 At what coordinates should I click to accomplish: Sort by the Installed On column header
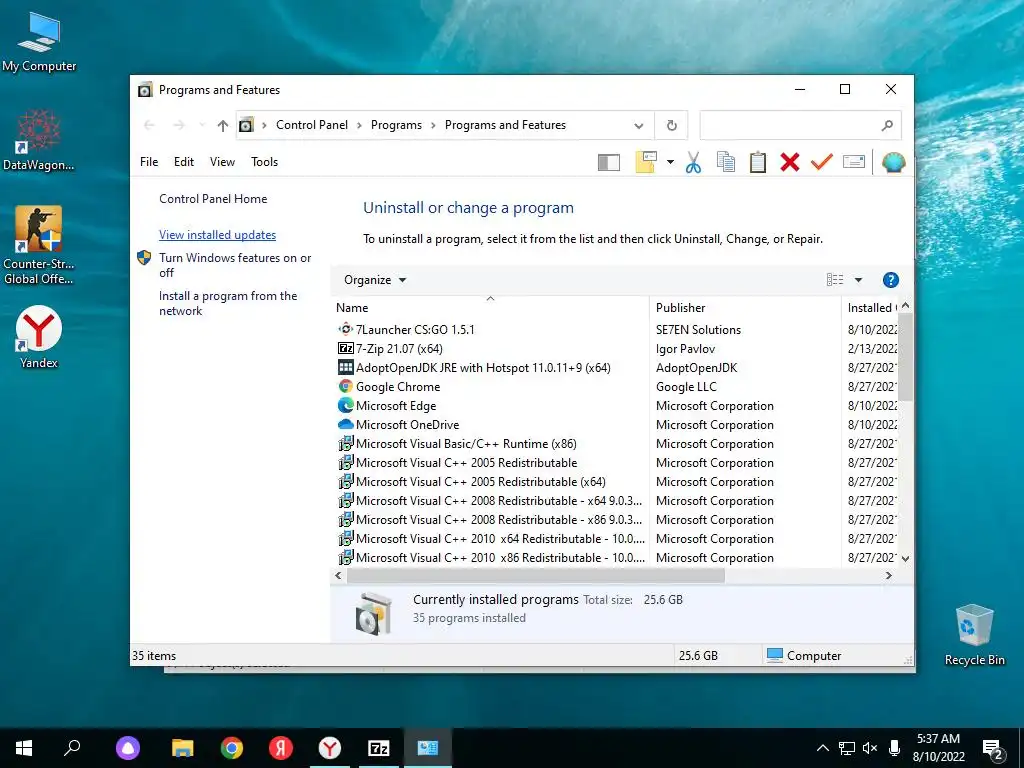(871, 308)
